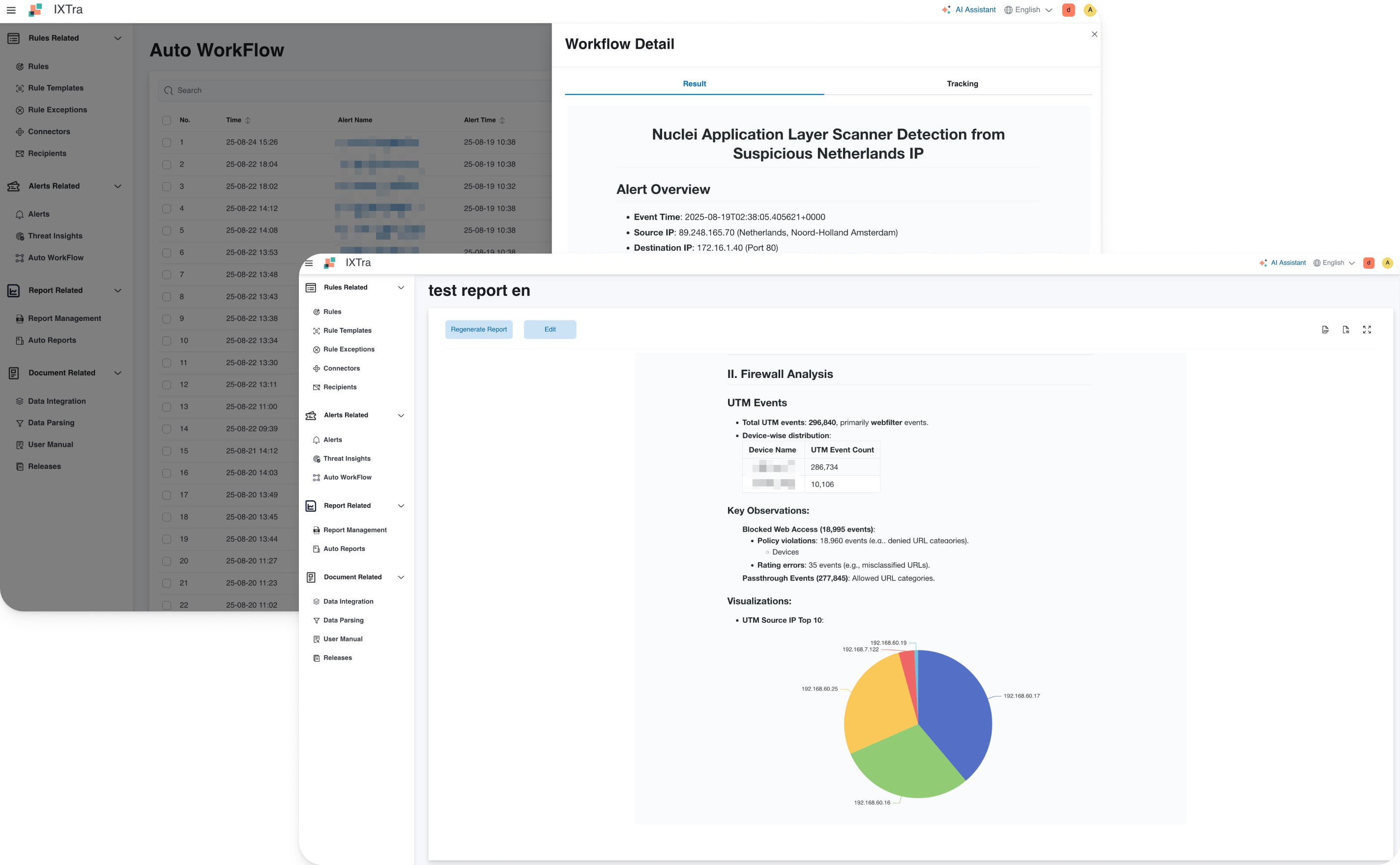Image resolution: width=1400 pixels, height=865 pixels.
Task: Export the test report as PDF
Action: tap(1325, 329)
